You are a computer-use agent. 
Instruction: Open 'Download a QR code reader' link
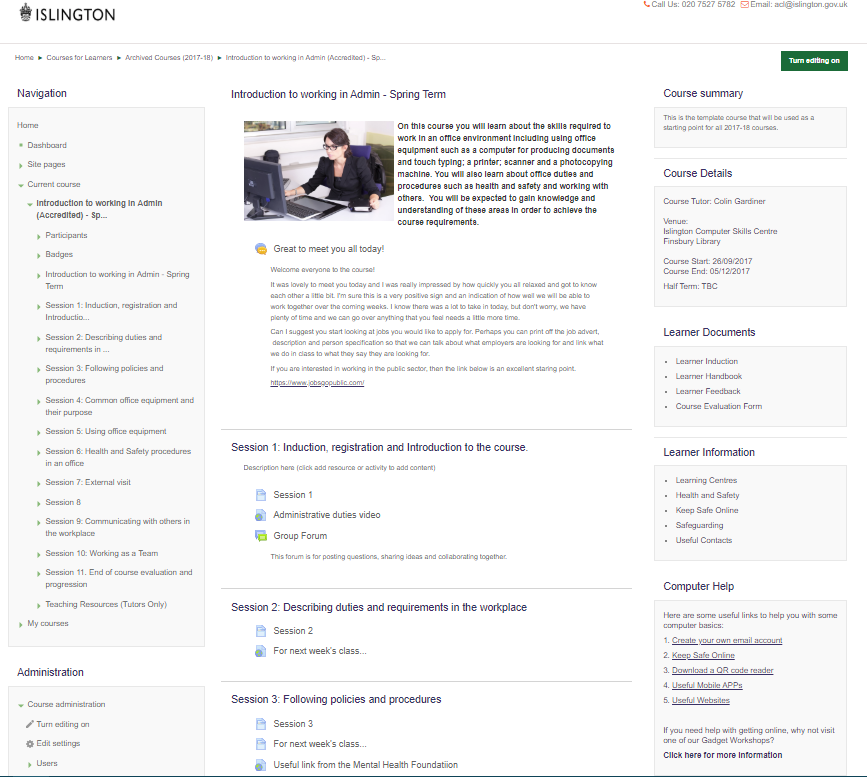point(723,670)
